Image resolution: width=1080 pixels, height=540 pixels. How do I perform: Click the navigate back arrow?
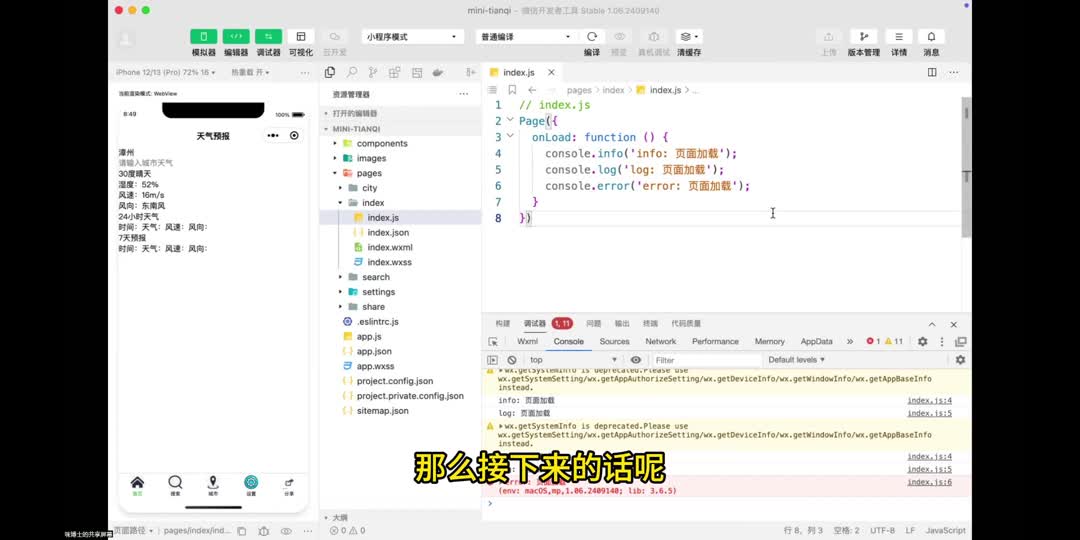tap(532, 90)
